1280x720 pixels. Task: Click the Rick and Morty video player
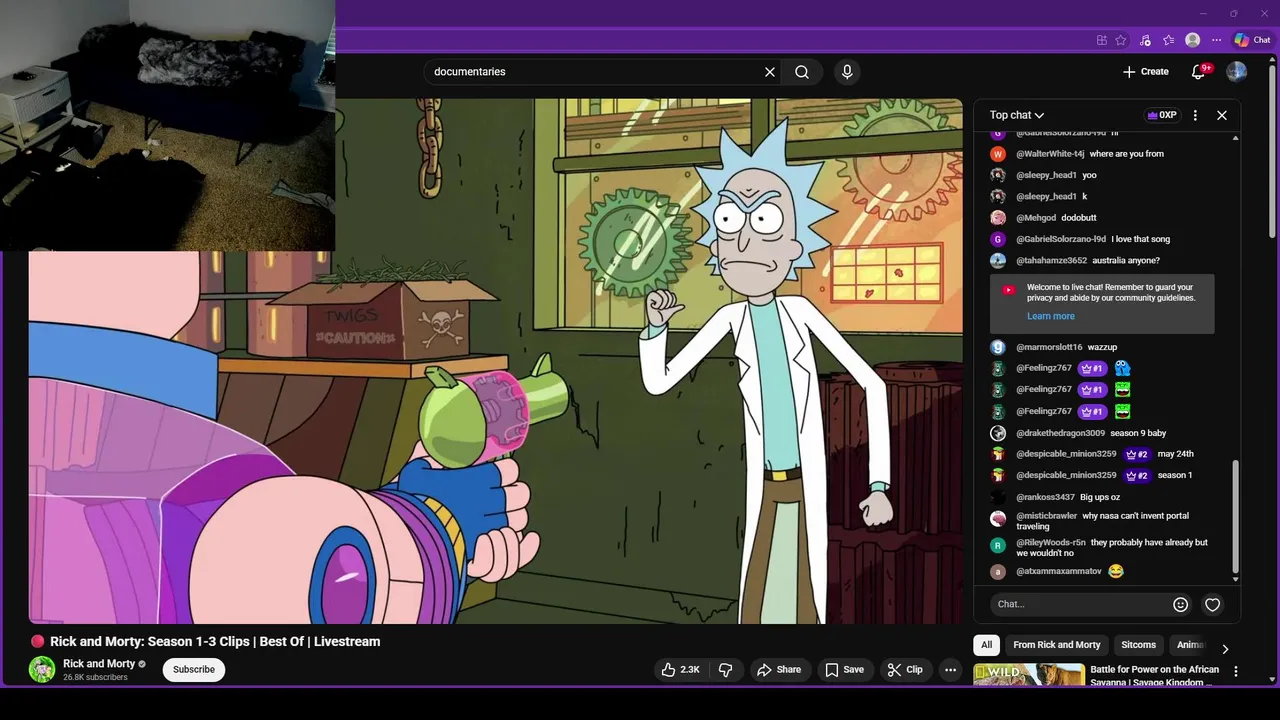point(496,361)
